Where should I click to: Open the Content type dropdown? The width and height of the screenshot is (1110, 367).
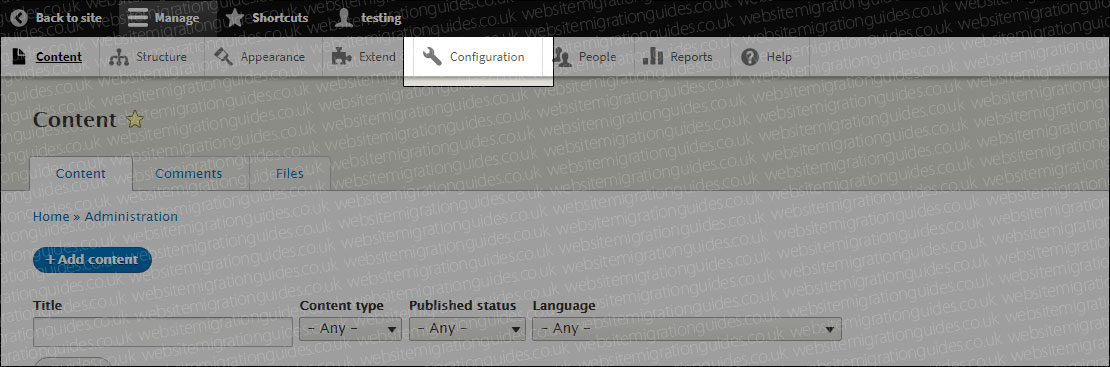(x=350, y=329)
